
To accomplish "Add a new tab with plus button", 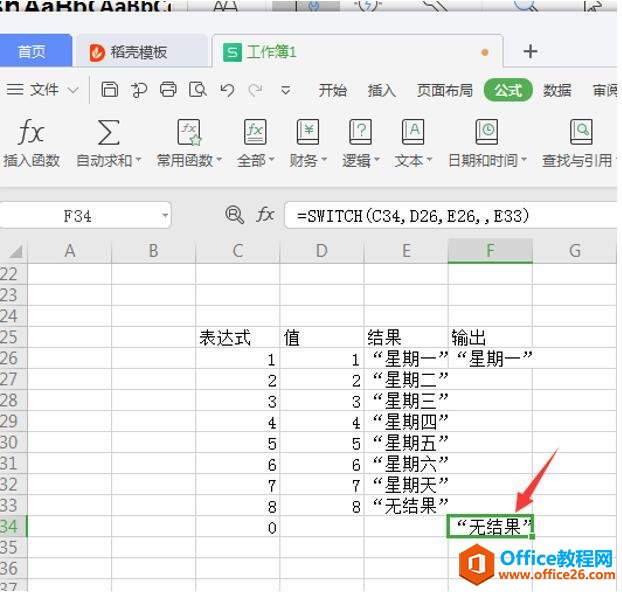I will coord(530,52).
